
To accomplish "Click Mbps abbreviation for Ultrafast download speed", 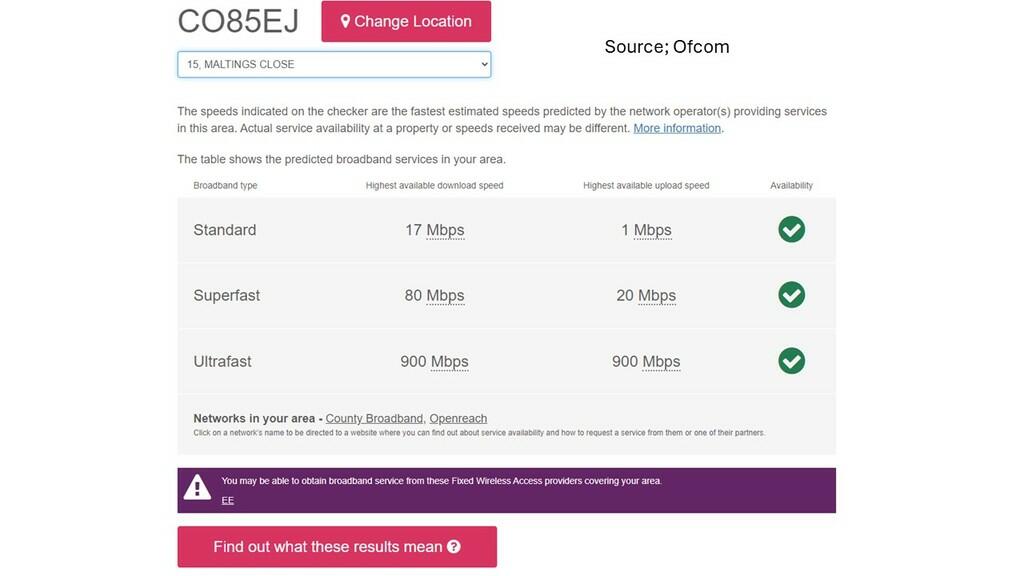I will tap(449, 361).
